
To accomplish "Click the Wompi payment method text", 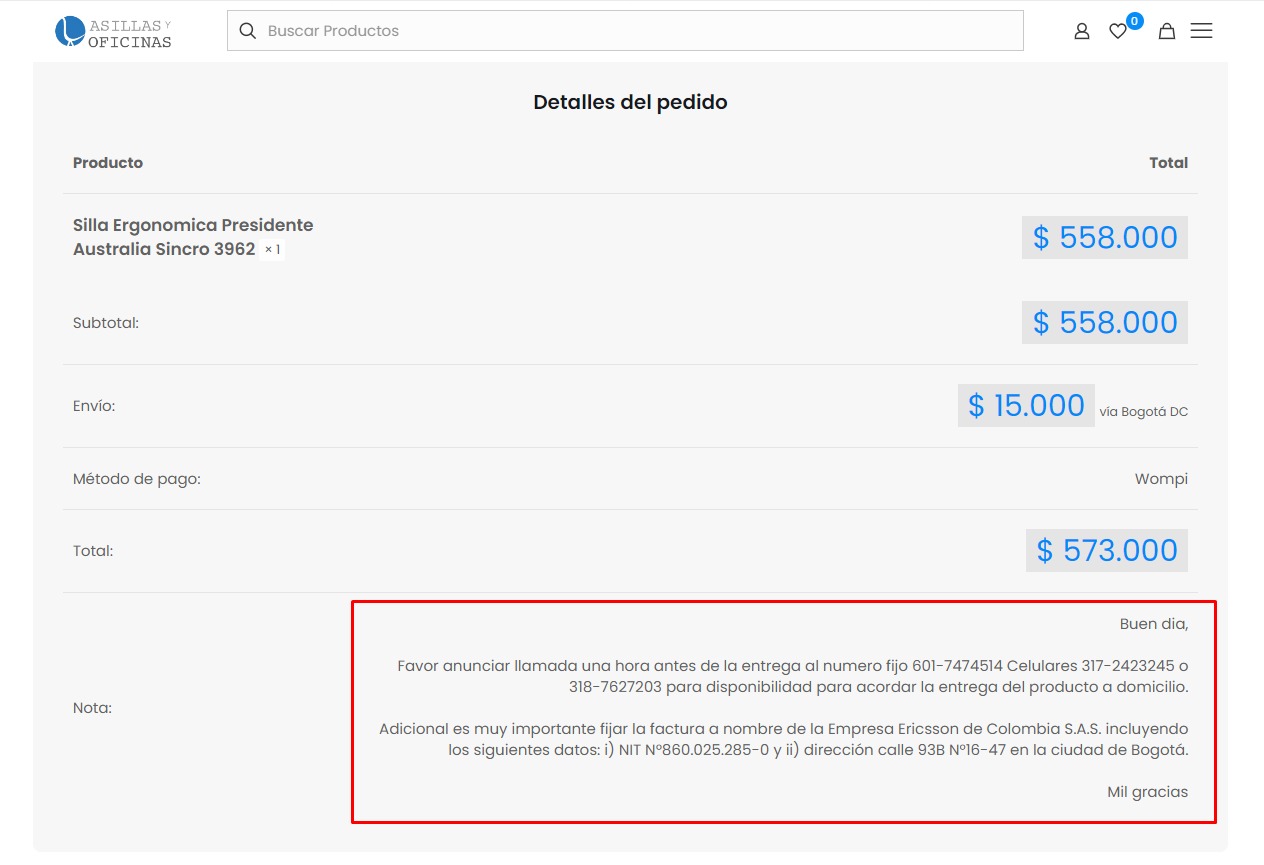I will click(1161, 479).
